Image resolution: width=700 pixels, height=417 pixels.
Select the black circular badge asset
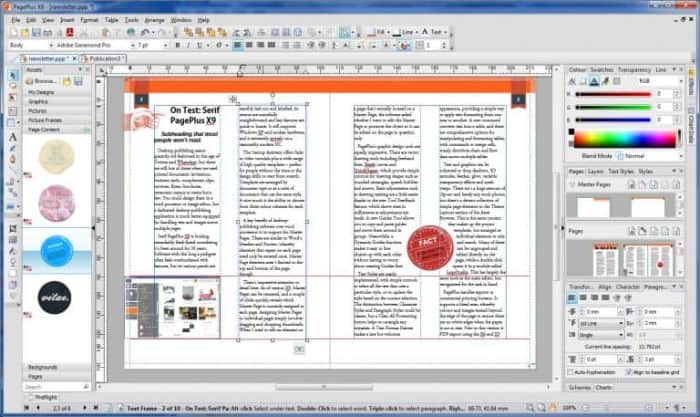tap(54, 298)
